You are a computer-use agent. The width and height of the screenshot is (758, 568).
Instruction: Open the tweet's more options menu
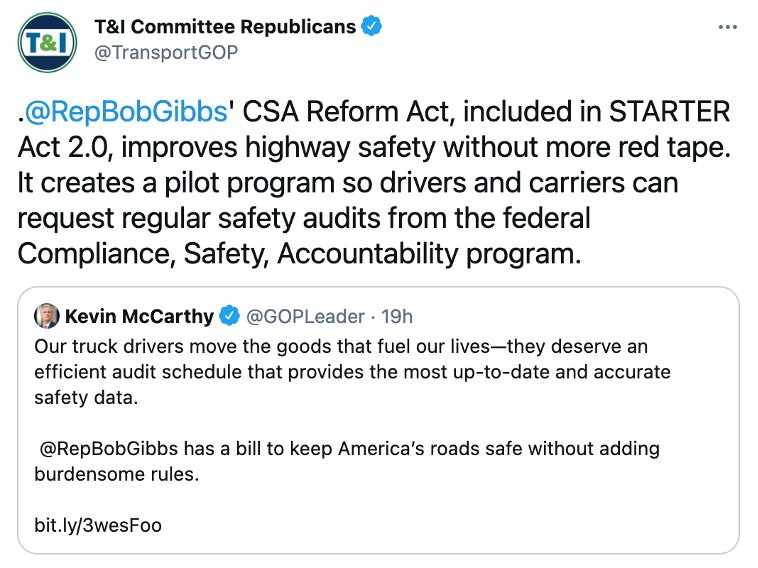[x=727, y=27]
